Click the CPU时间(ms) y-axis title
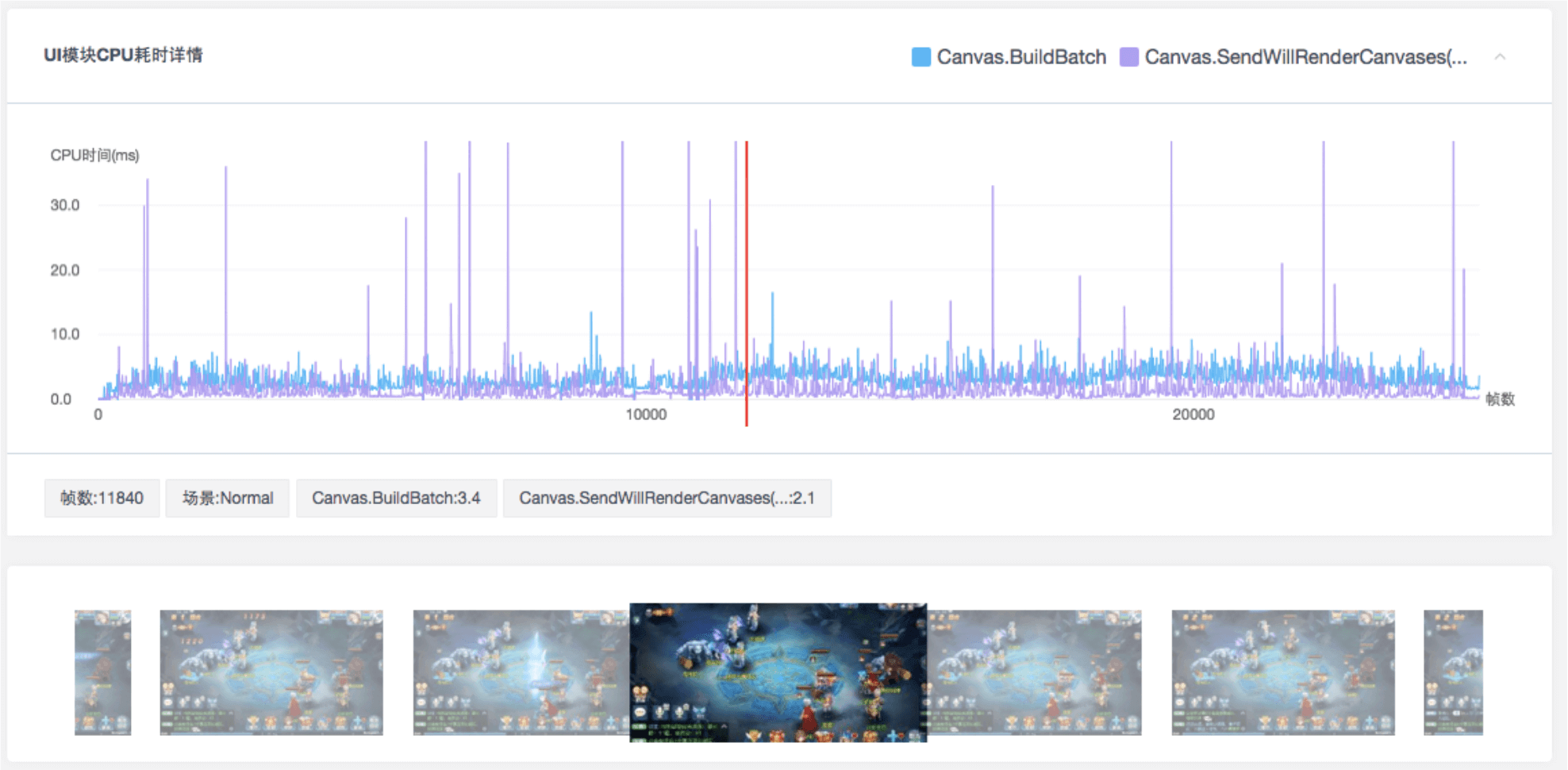The width and height of the screenshot is (1568, 770). coord(95,156)
